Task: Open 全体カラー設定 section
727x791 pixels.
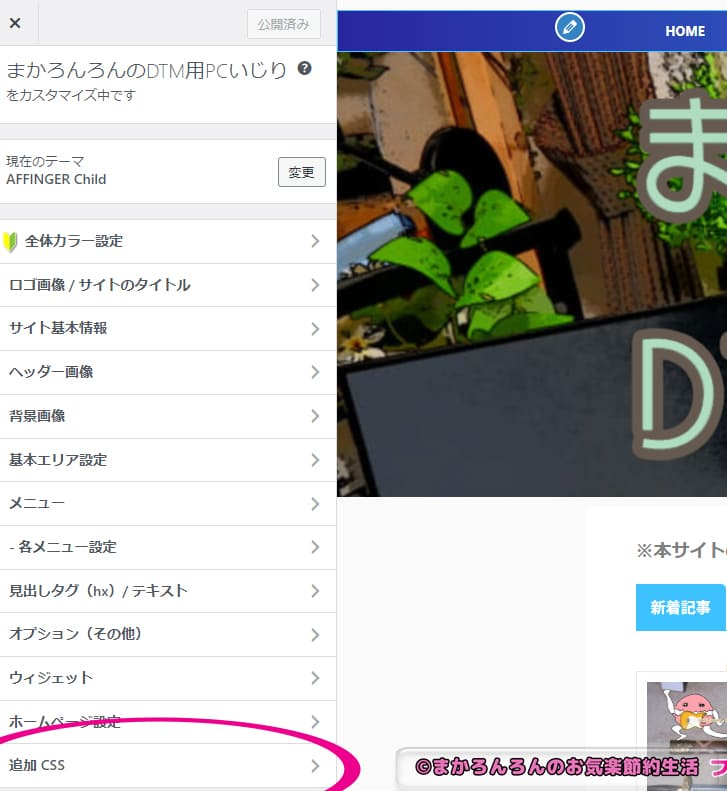Action: tap(168, 241)
